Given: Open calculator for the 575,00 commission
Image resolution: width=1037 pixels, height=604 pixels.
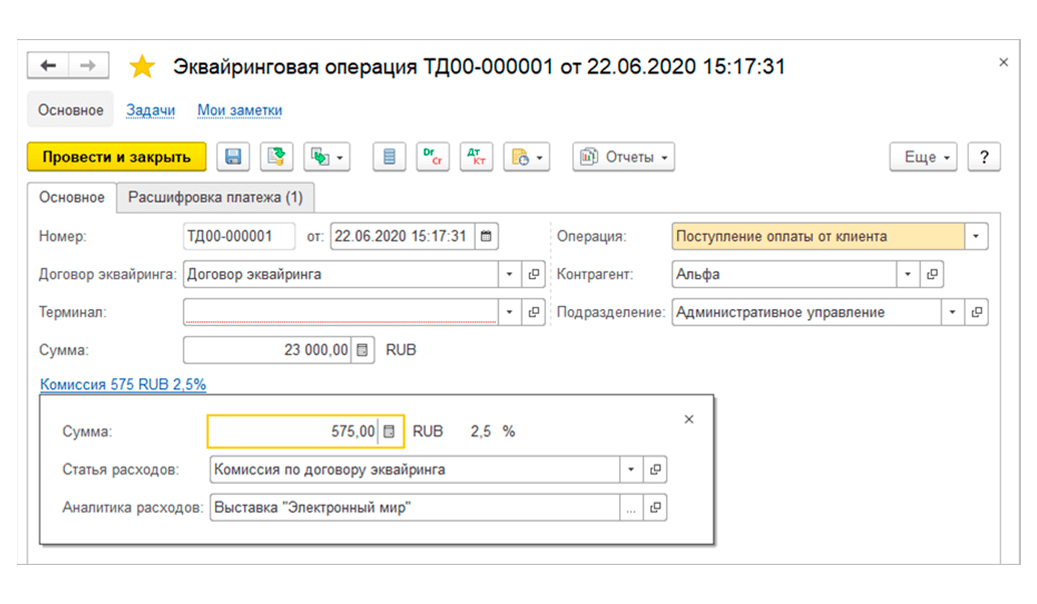Looking at the screenshot, I should pyautogui.click(x=390, y=431).
